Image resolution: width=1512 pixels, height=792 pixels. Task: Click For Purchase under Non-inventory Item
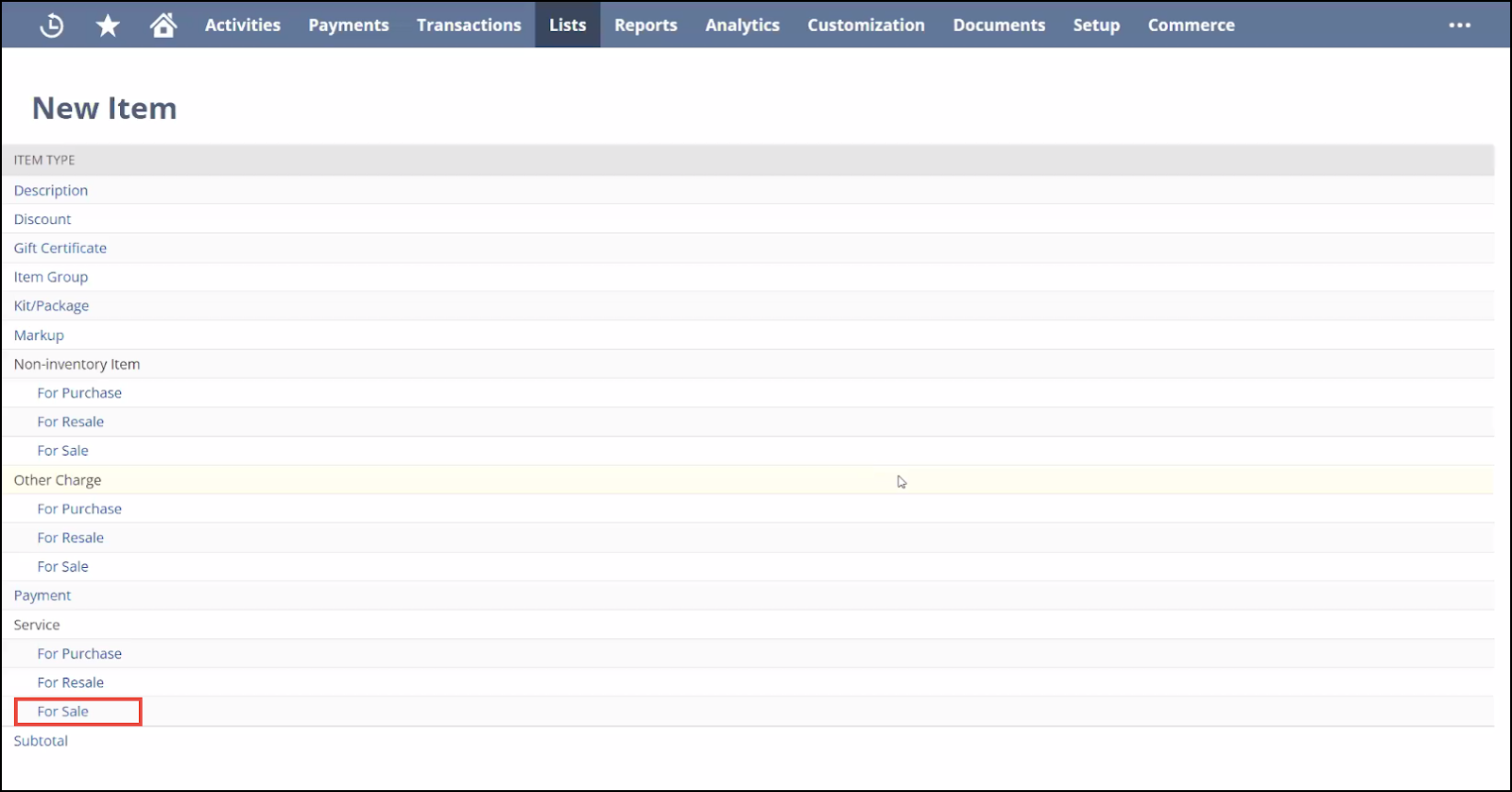[x=79, y=393]
